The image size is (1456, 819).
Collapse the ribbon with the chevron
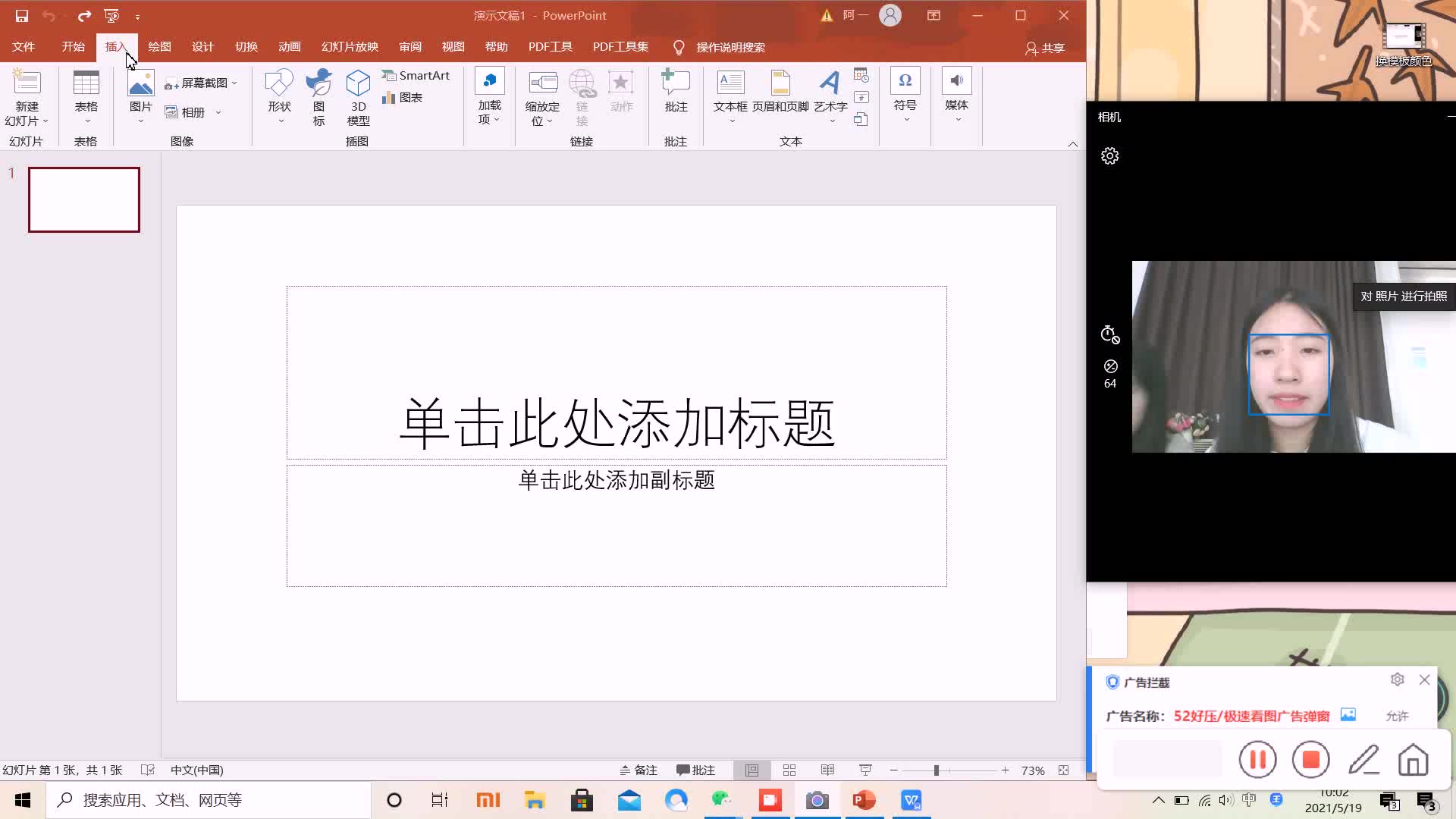(x=1072, y=144)
